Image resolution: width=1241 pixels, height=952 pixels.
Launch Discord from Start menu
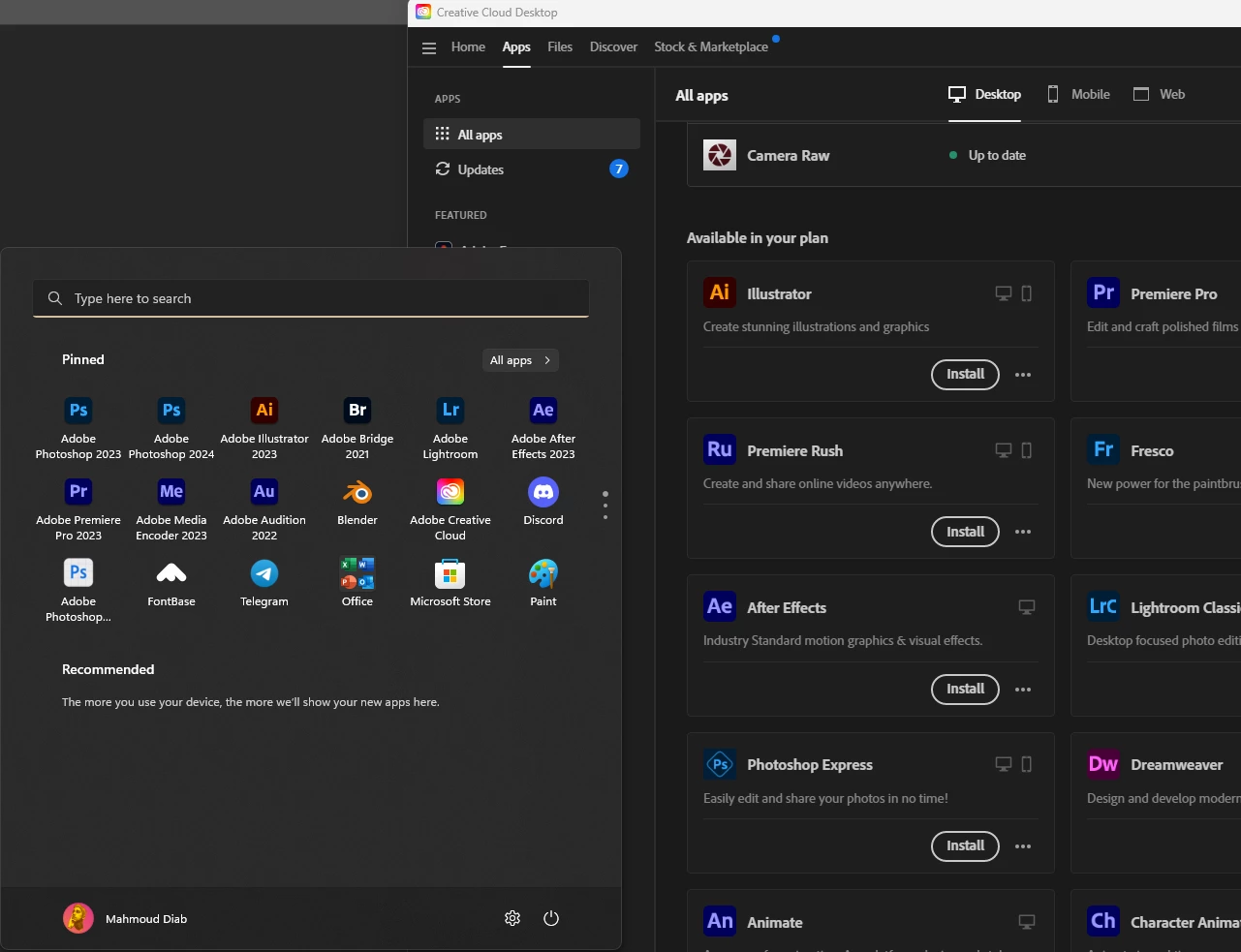click(543, 503)
